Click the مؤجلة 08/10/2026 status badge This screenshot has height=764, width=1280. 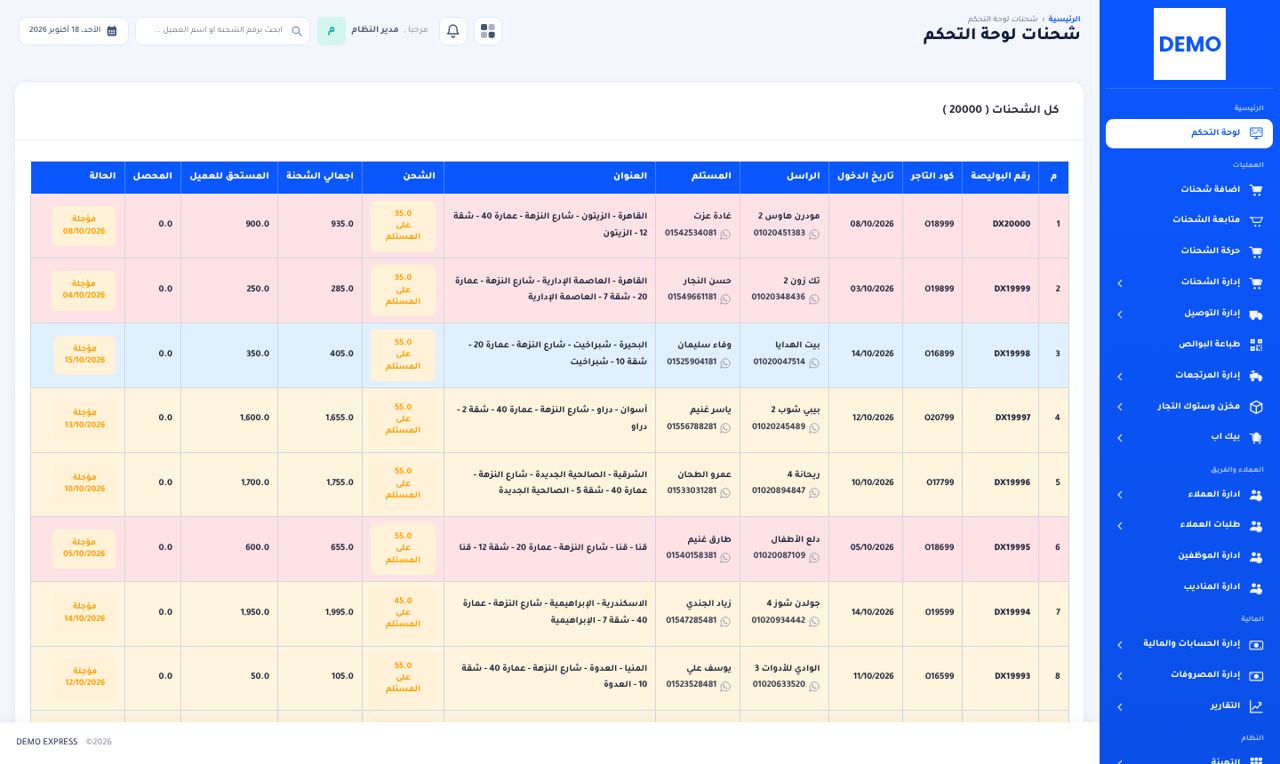[x=84, y=225]
